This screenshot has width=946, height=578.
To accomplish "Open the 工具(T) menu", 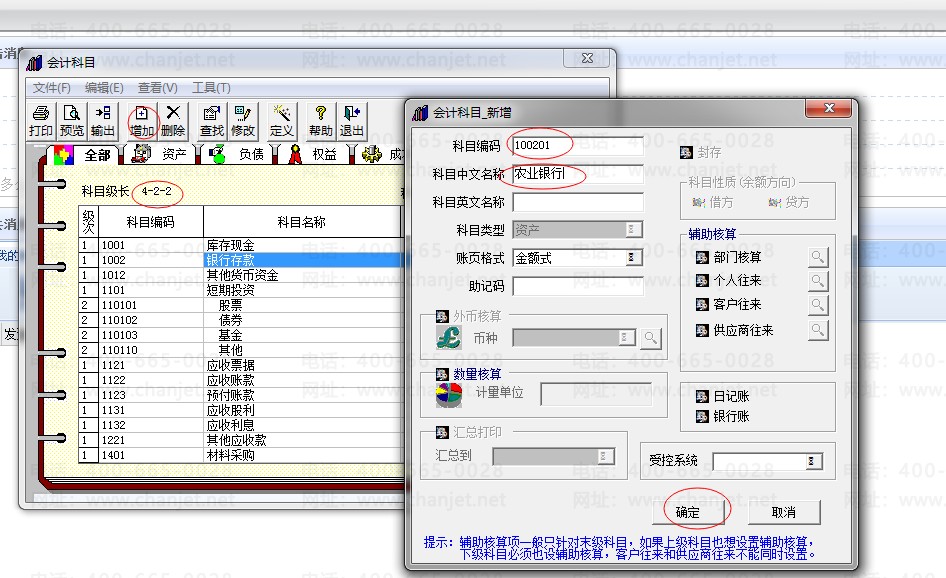I will click(x=211, y=88).
